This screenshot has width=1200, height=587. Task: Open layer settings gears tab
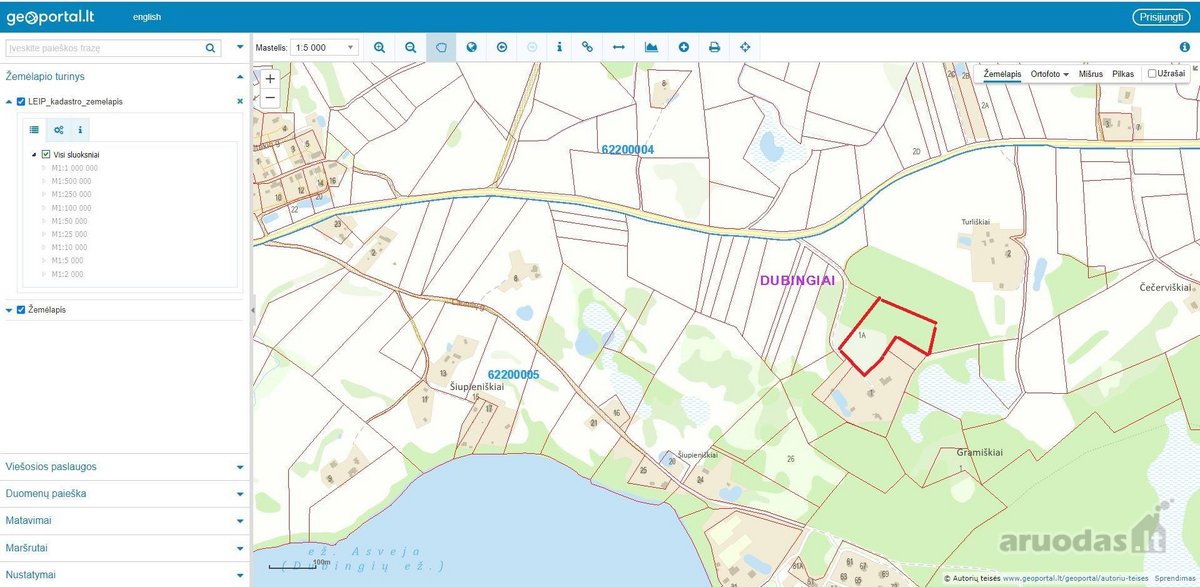click(x=59, y=130)
